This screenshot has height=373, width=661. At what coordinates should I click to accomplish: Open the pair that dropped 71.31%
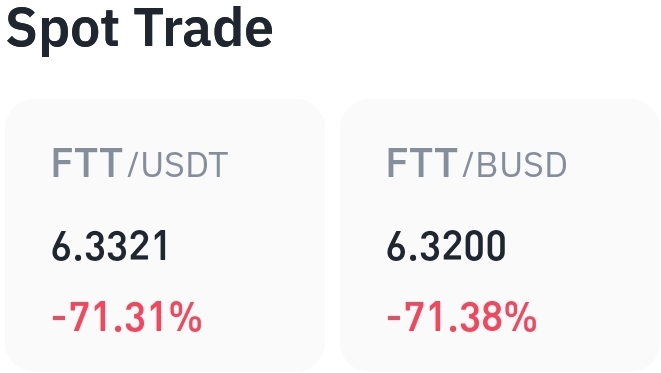[165, 236]
